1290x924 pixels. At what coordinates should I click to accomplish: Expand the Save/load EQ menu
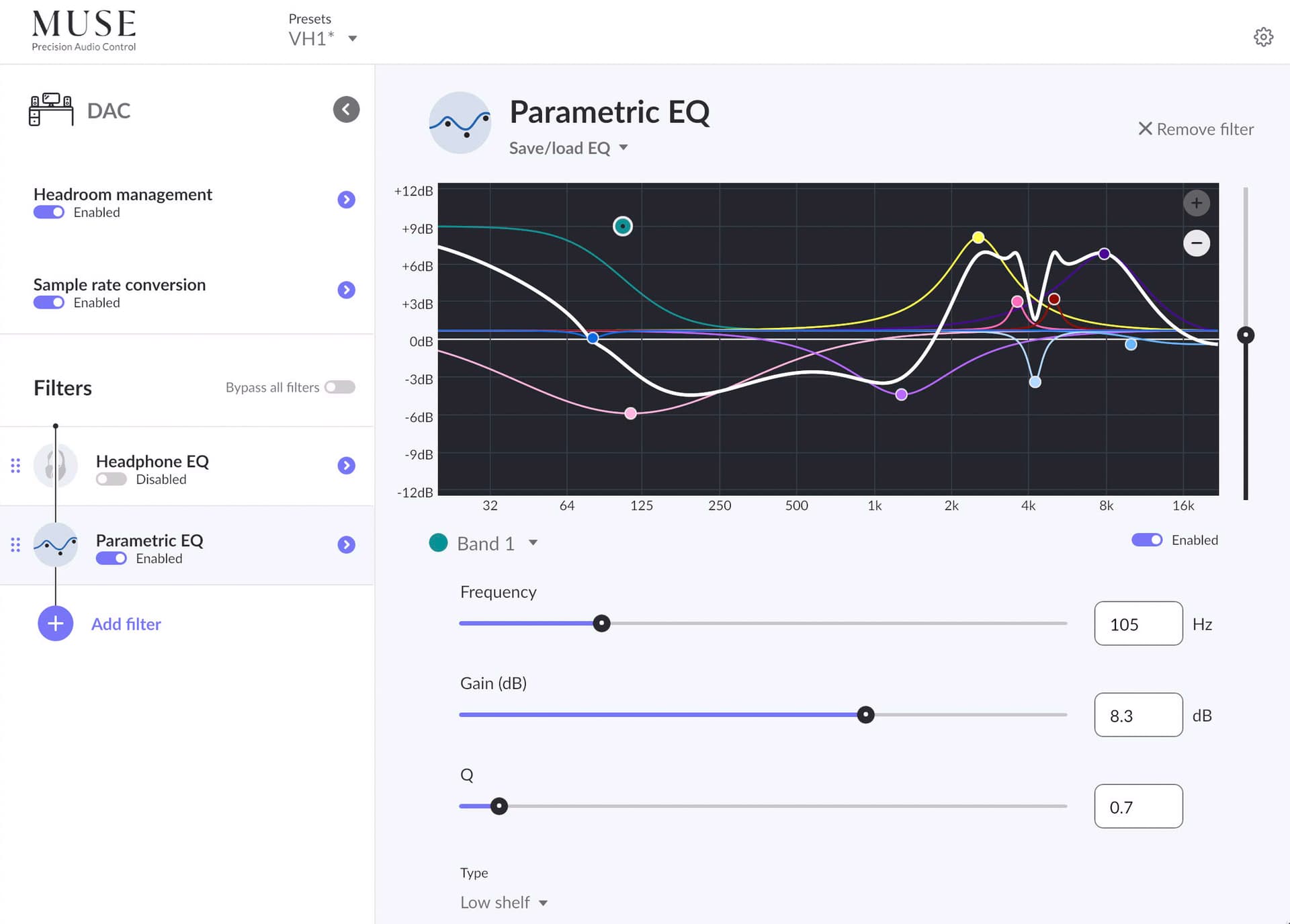click(x=568, y=148)
